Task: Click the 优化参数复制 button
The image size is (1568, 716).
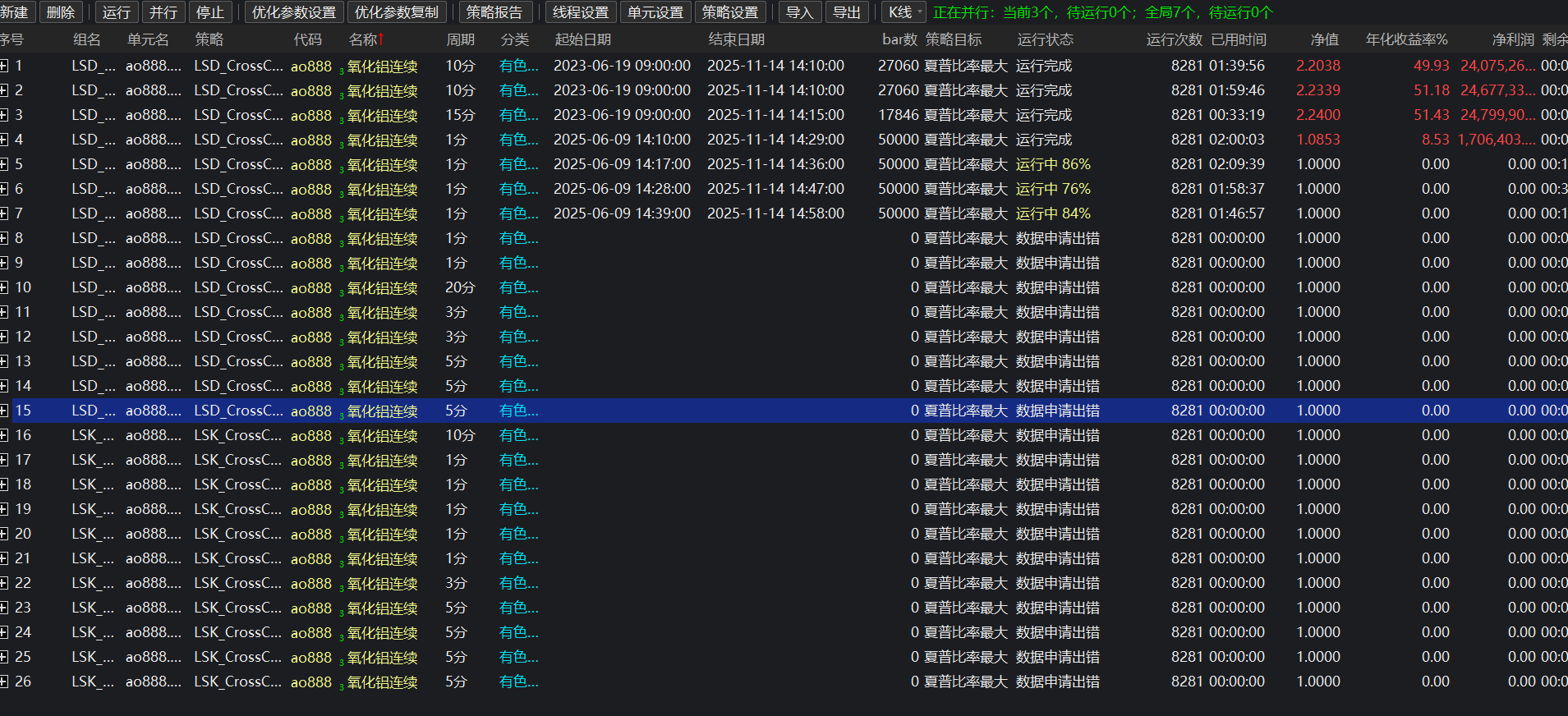Action: click(x=397, y=12)
